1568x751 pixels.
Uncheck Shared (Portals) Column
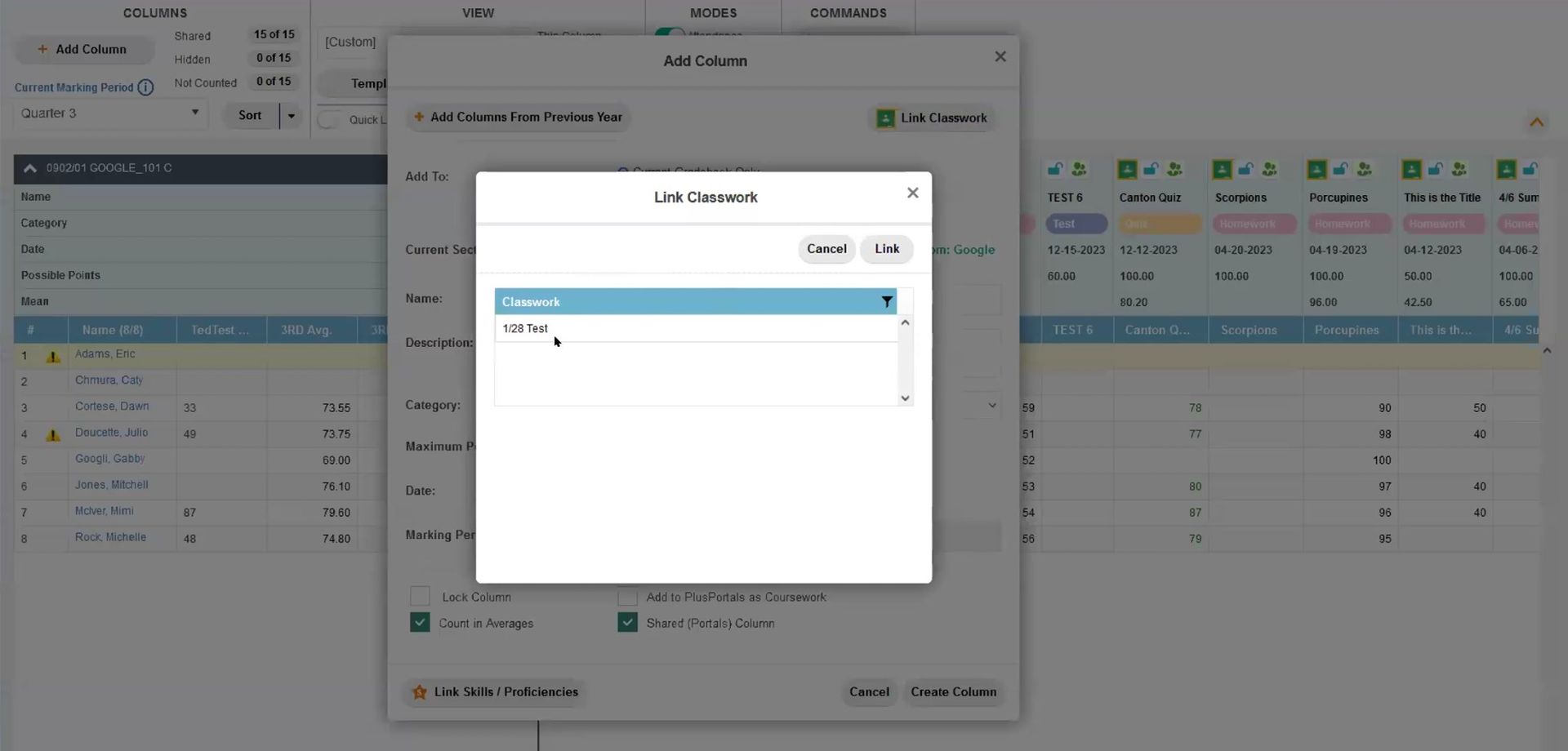tap(627, 623)
